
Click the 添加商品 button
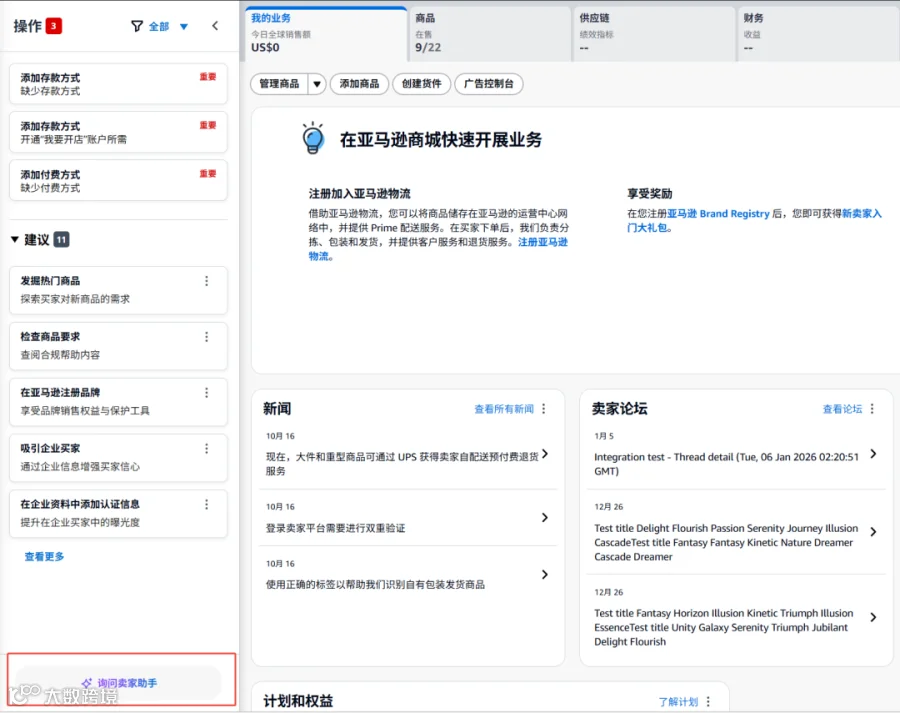(359, 84)
